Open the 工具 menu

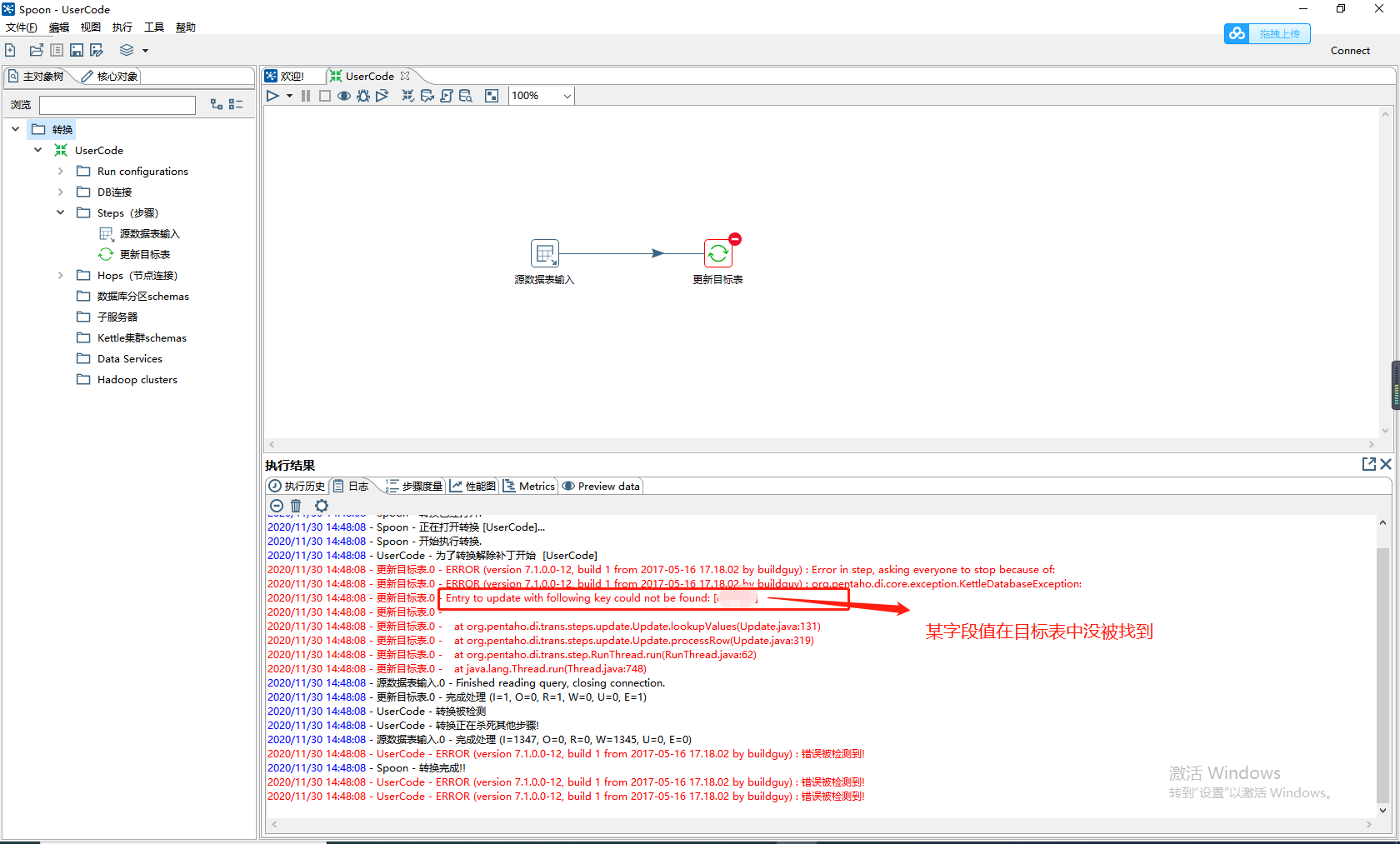pyautogui.click(x=154, y=27)
